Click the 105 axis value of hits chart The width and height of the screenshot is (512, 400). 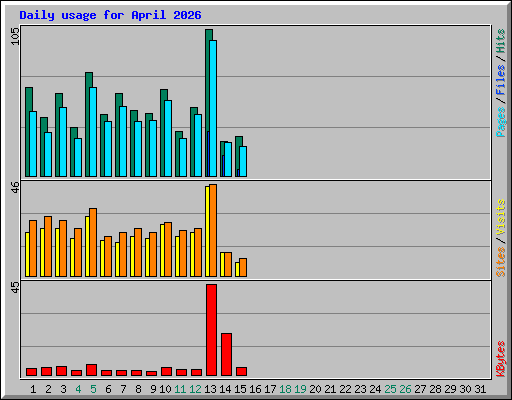(x=15, y=36)
